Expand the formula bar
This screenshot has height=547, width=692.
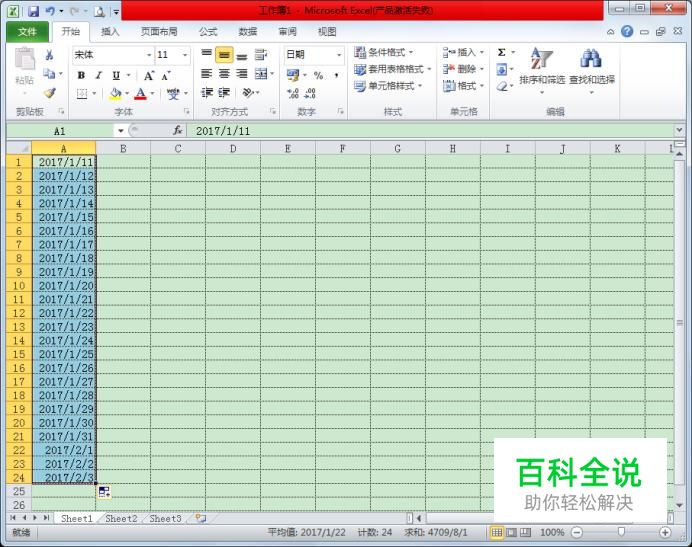(679, 130)
